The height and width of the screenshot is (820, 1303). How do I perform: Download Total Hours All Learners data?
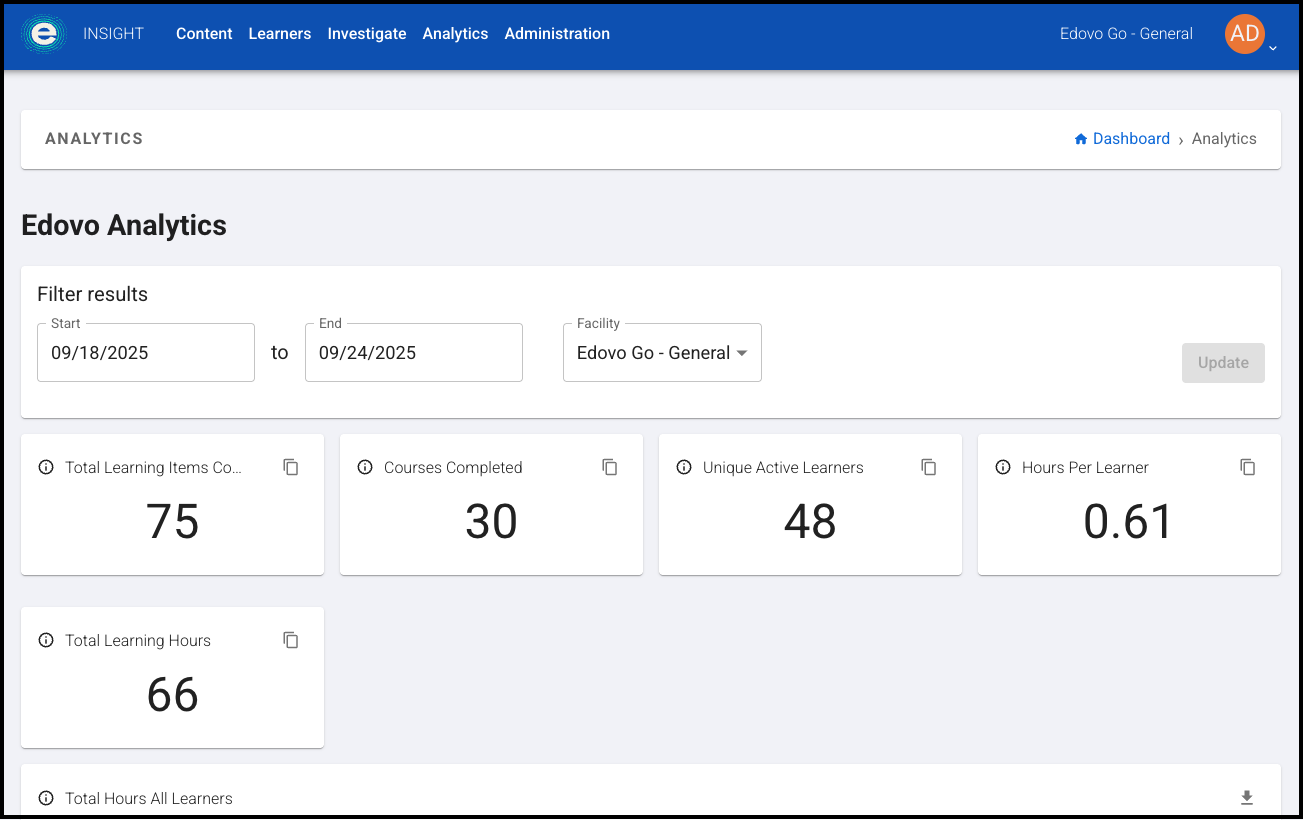(x=1247, y=798)
